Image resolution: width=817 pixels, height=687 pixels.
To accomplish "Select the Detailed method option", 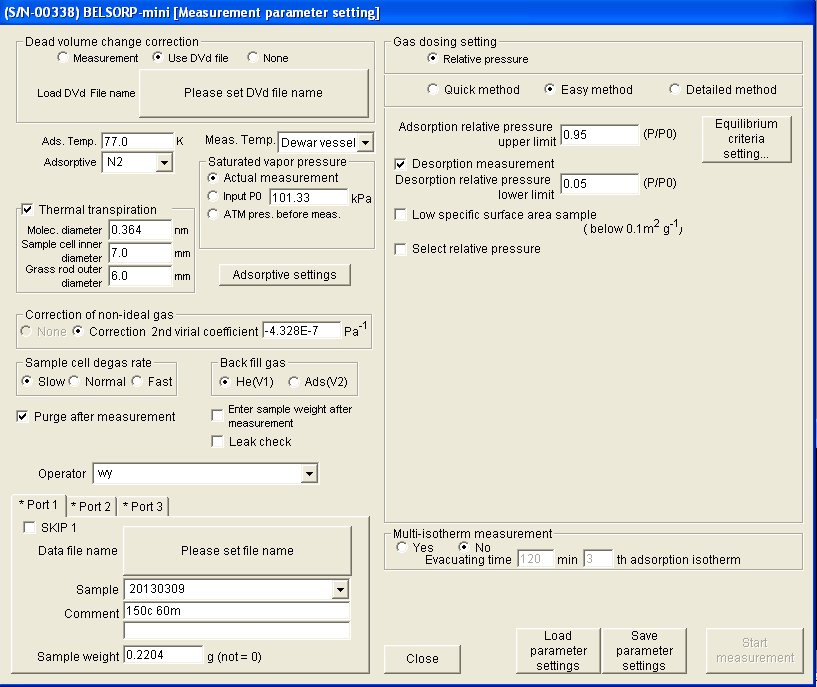I will tap(674, 89).
